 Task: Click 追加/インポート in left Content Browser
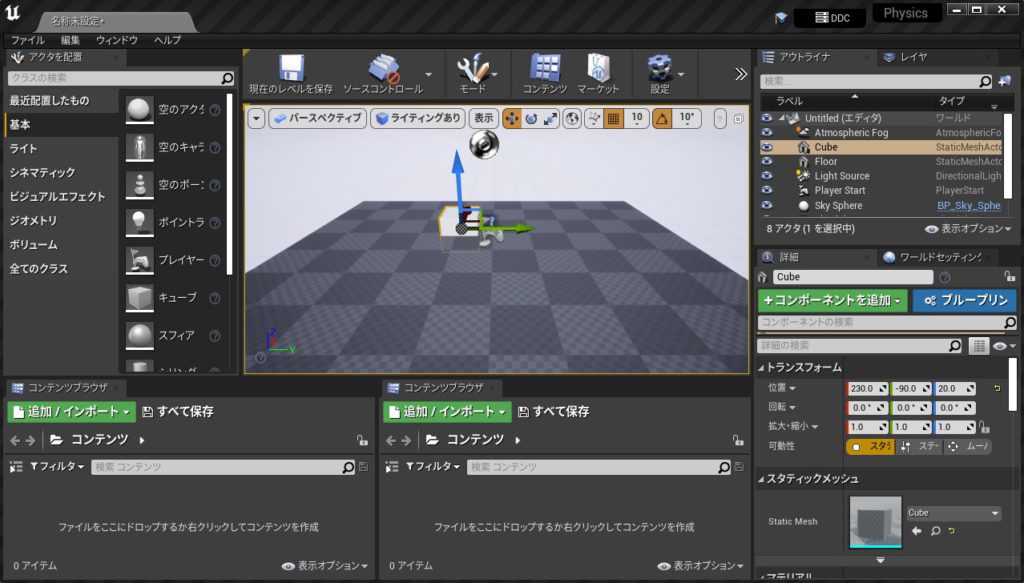coord(71,412)
